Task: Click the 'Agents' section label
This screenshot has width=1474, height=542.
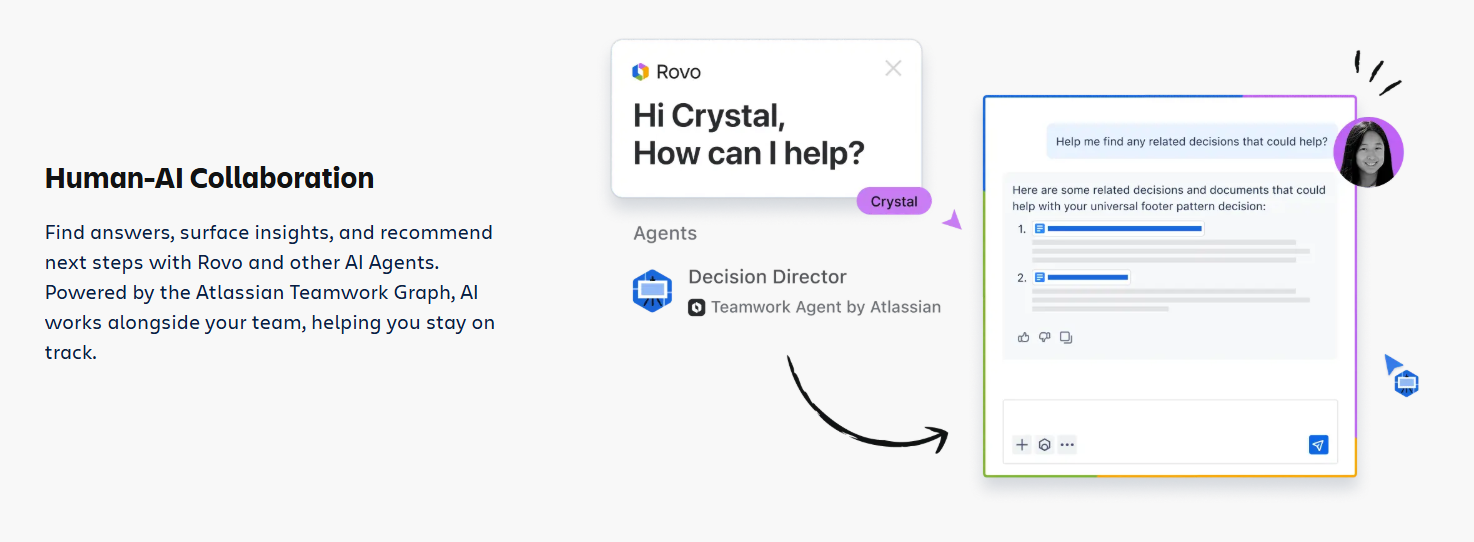Action: coord(665,233)
